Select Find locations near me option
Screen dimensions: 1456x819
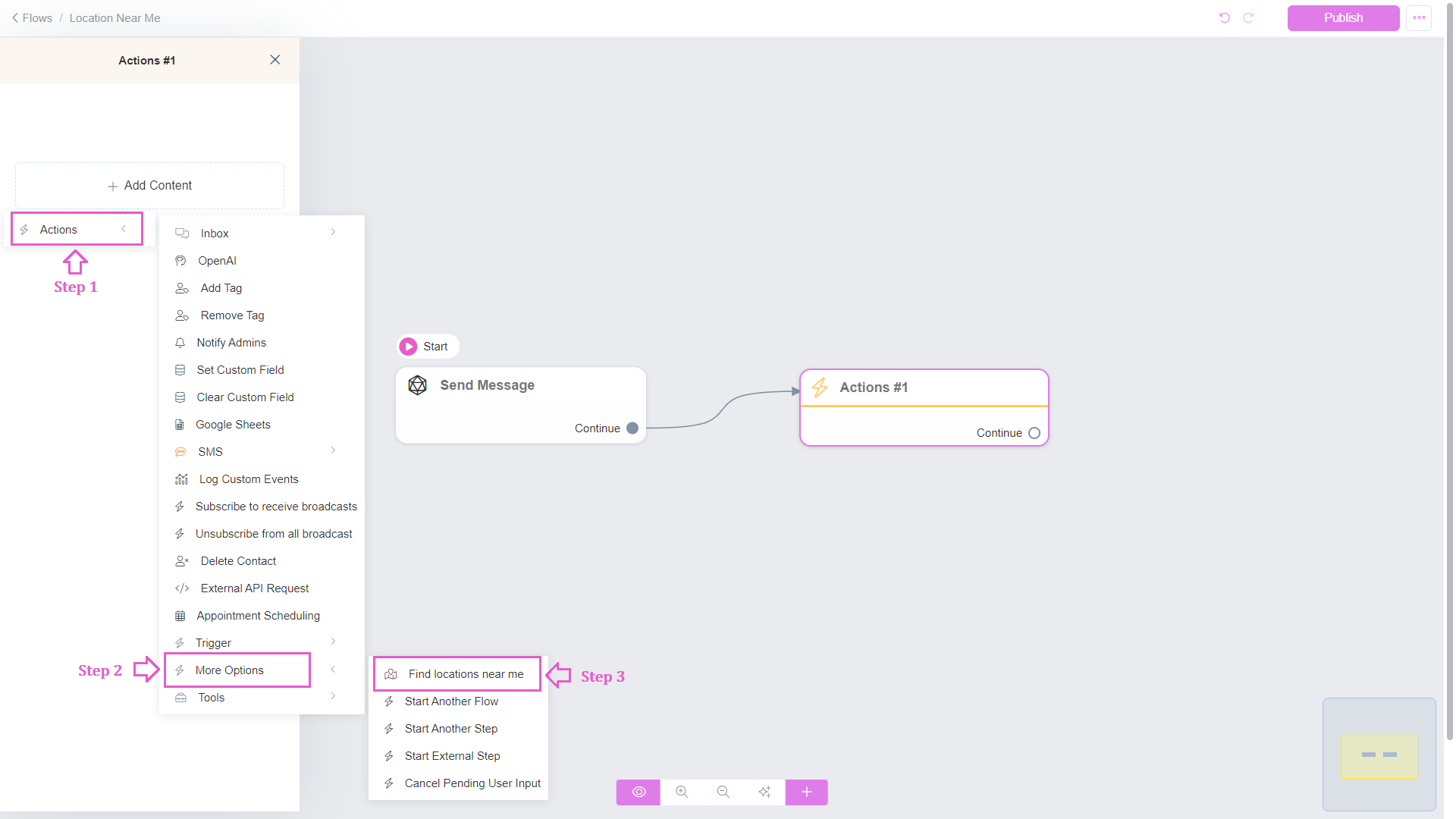[465, 674]
